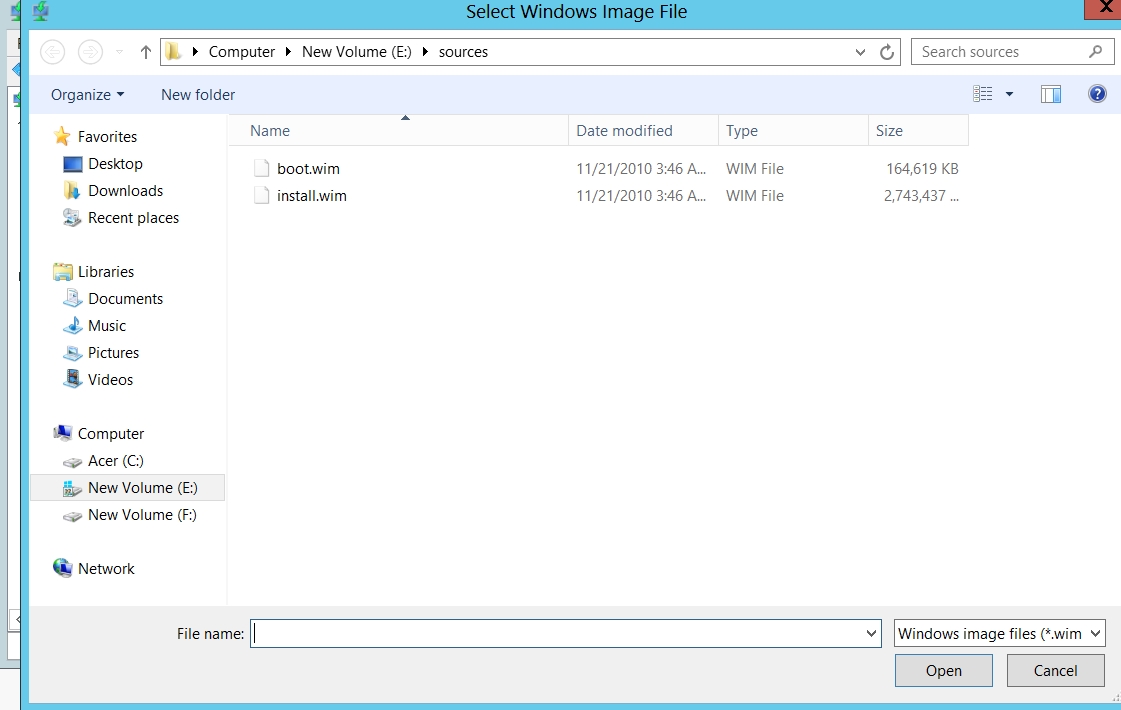
Task: Select Libraries in navigation pane
Action: click(106, 272)
